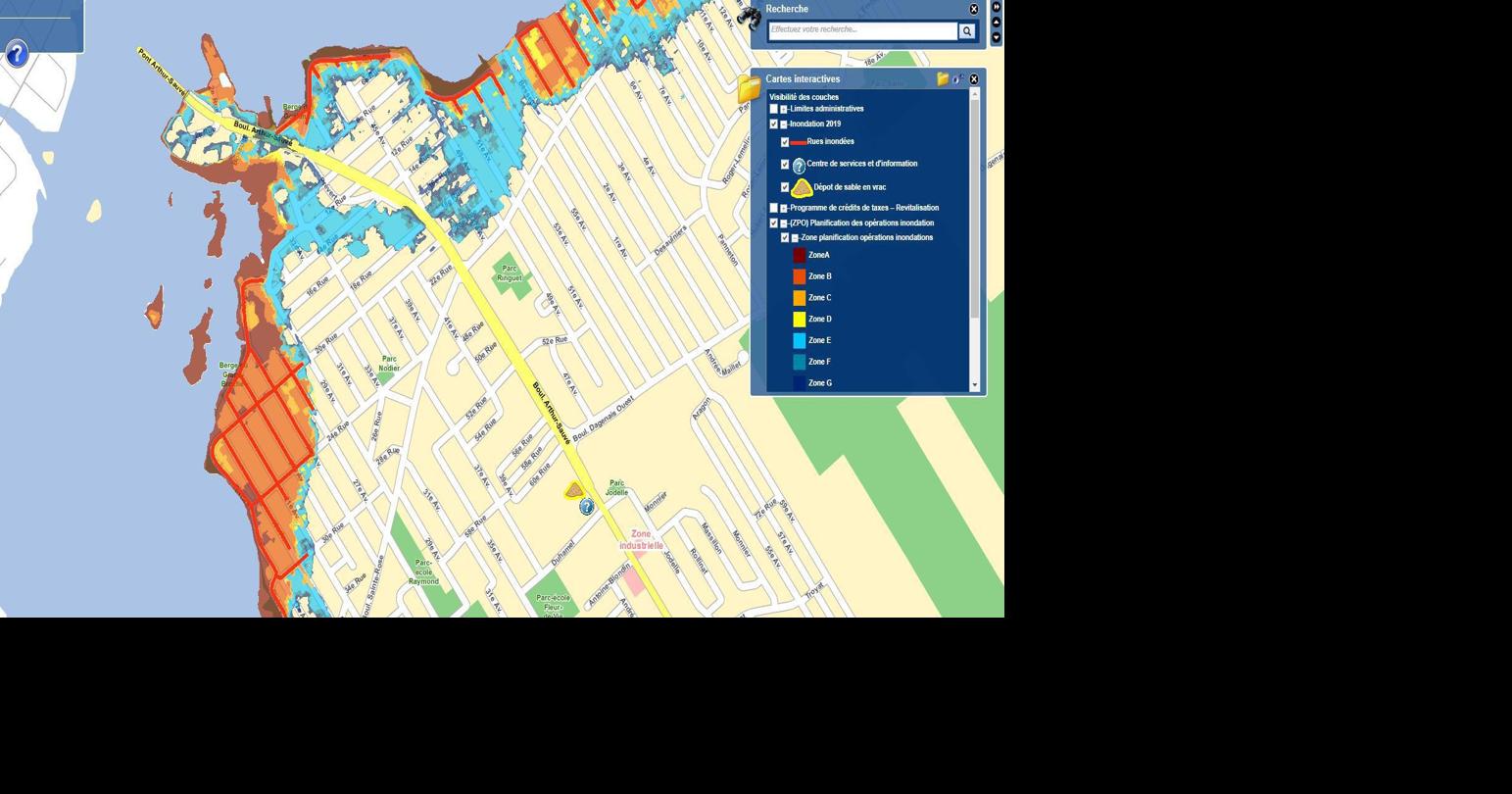The width and height of the screenshot is (1512, 794).
Task: Click the blue help question-mark icon at top left
Action: click(x=17, y=54)
